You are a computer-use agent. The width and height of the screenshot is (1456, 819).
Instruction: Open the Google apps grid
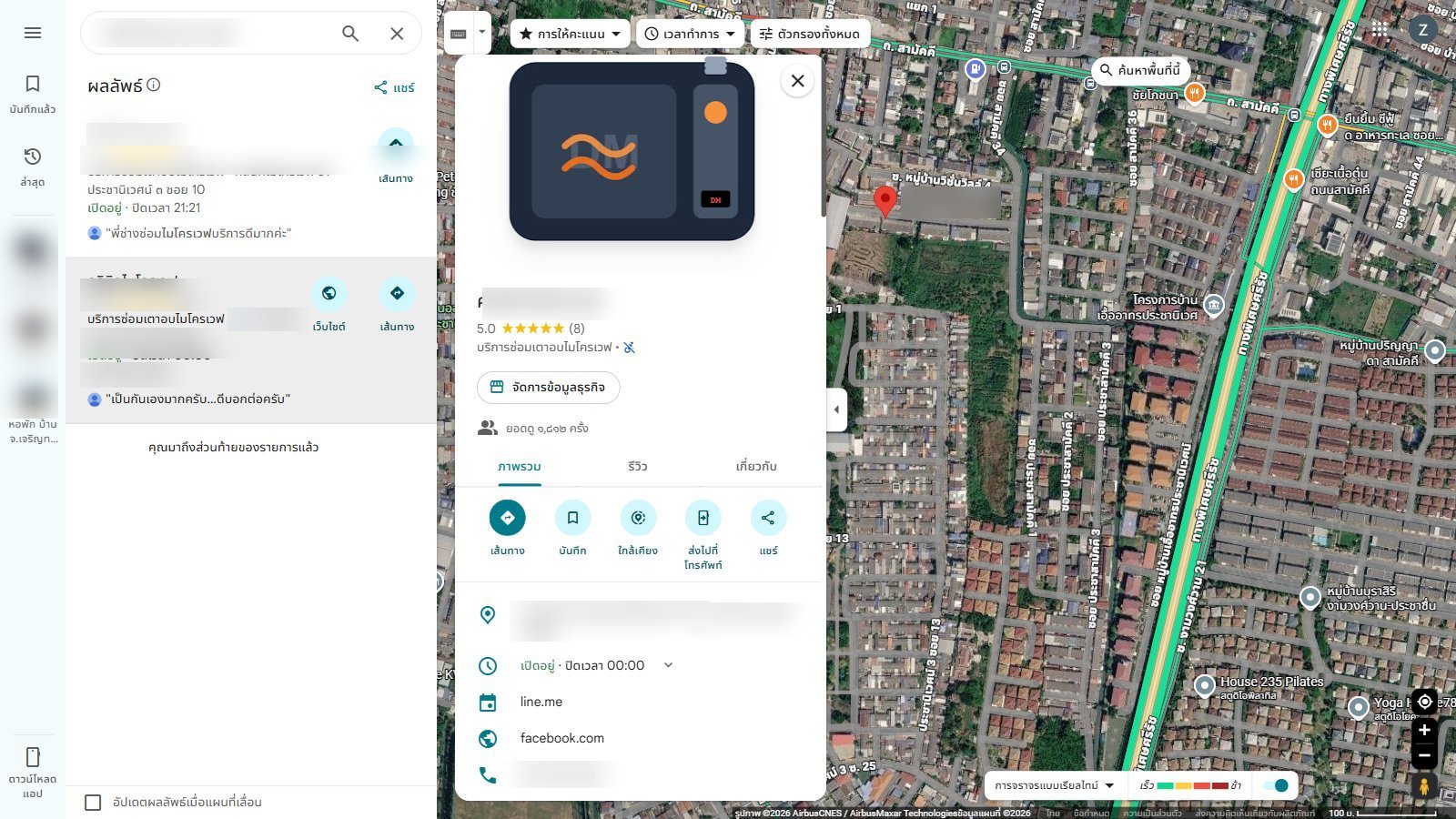click(1380, 30)
